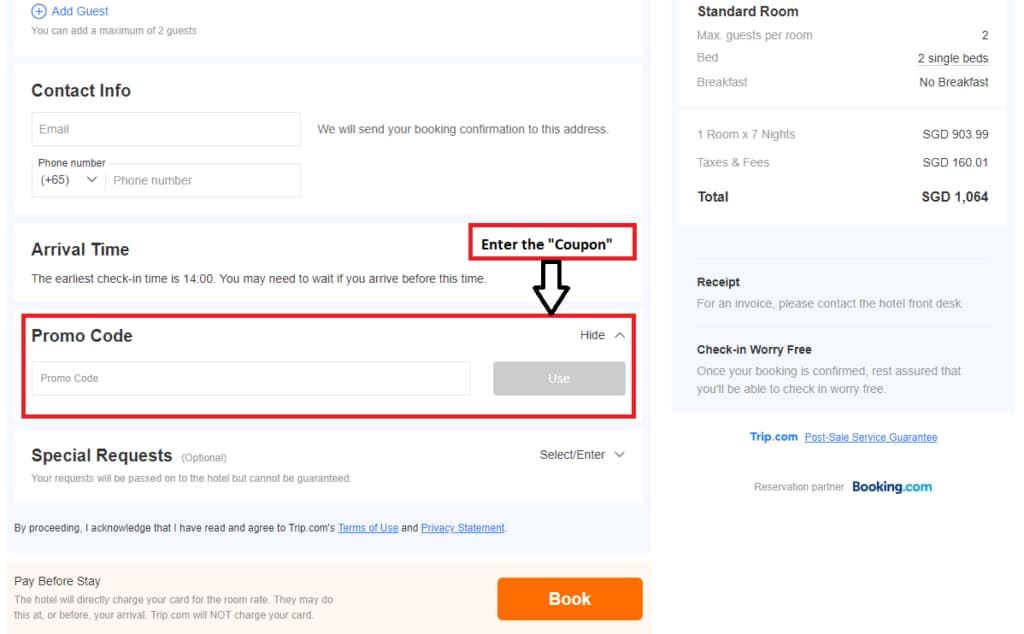Click the Promo Code heading
The height and width of the screenshot is (634, 1024).
(82, 336)
